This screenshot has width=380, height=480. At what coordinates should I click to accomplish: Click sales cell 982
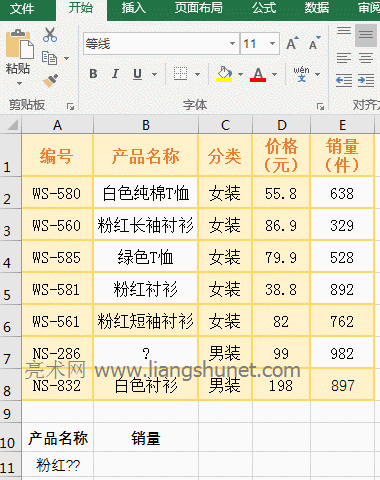pos(342,353)
